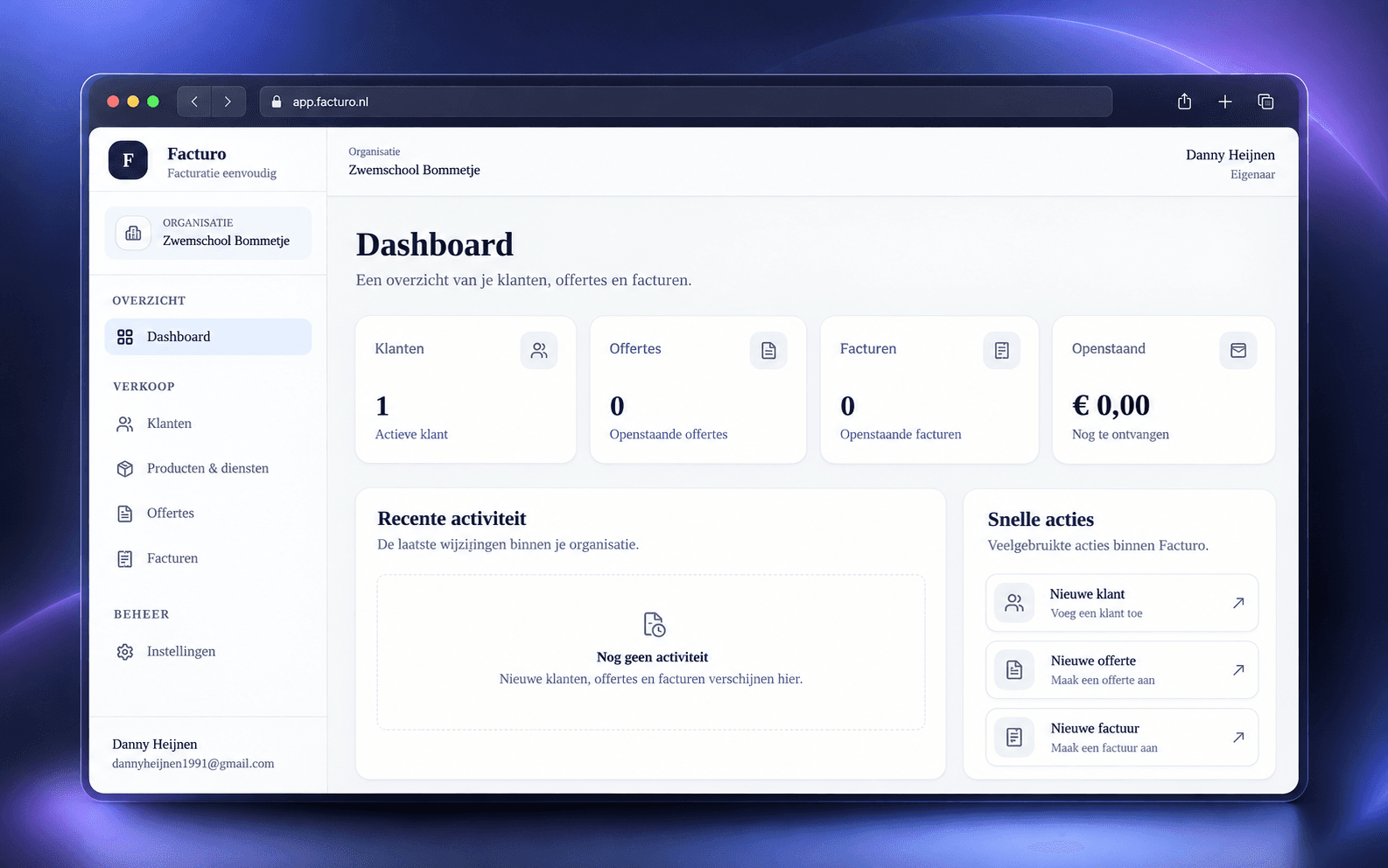Open Instellingen in the sidebar
This screenshot has height=868, width=1388.
click(208, 652)
